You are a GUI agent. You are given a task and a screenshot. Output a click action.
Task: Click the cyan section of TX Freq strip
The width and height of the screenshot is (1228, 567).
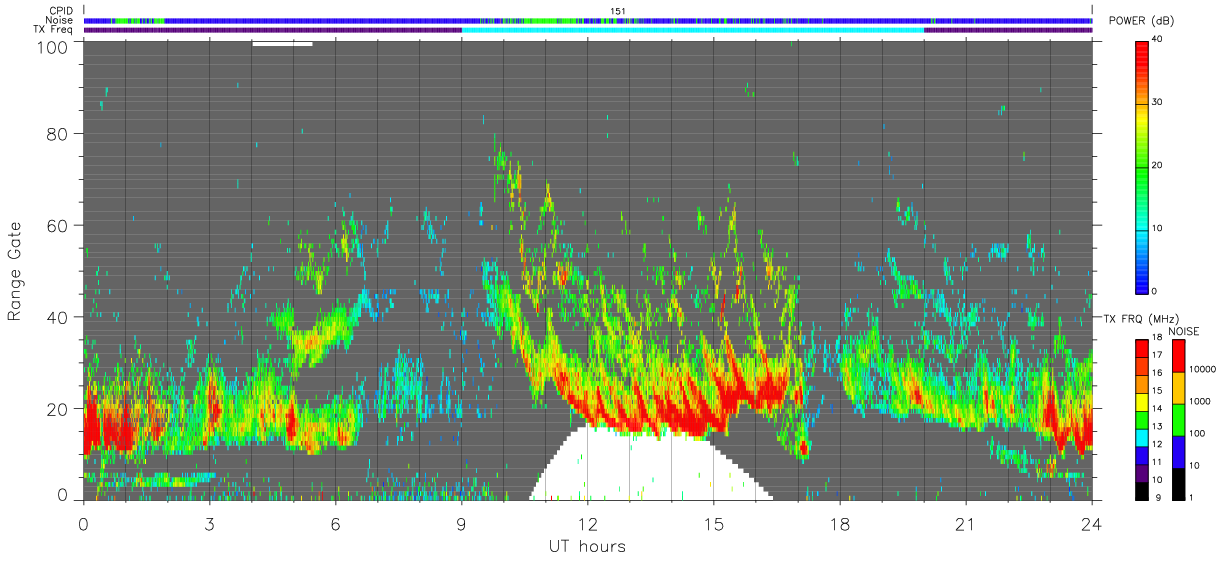693,30
